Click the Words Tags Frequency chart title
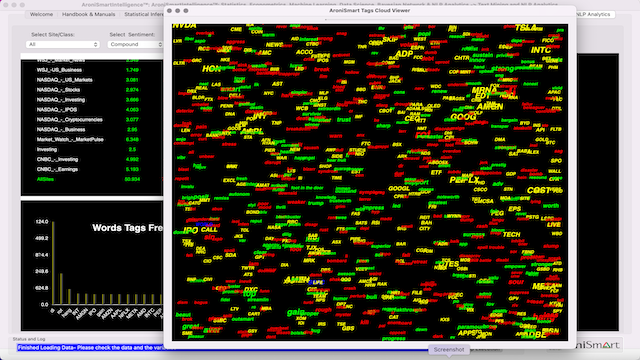Viewport: 640px width, 360px height. [x=127, y=228]
